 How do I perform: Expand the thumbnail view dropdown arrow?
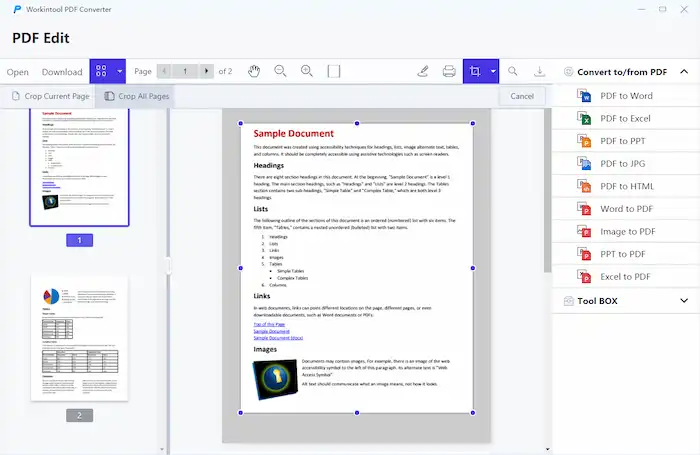coord(120,71)
